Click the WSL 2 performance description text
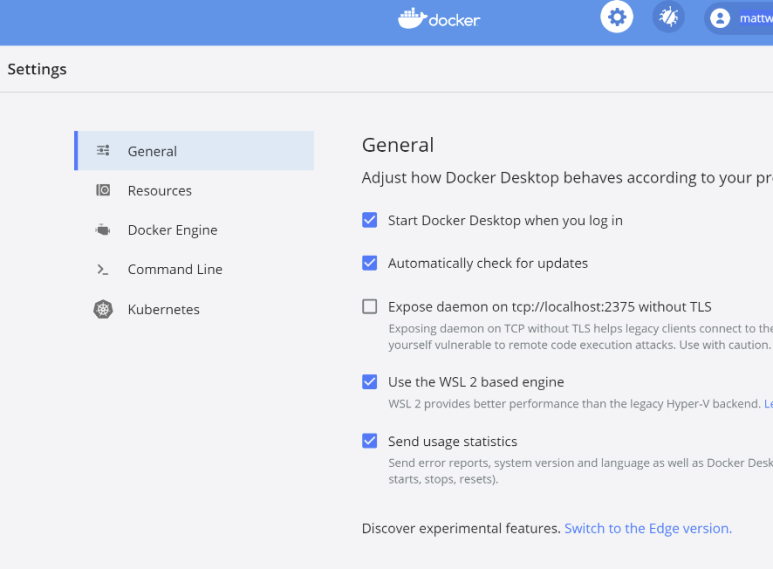The height and width of the screenshot is (569, 773). (575, 404)
